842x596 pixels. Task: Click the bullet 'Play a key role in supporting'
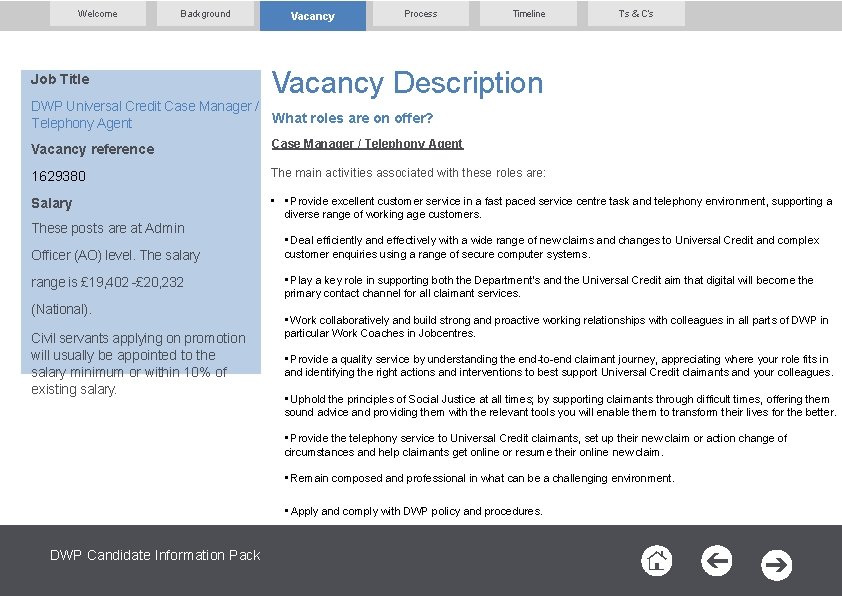click(x=549, y=287)
